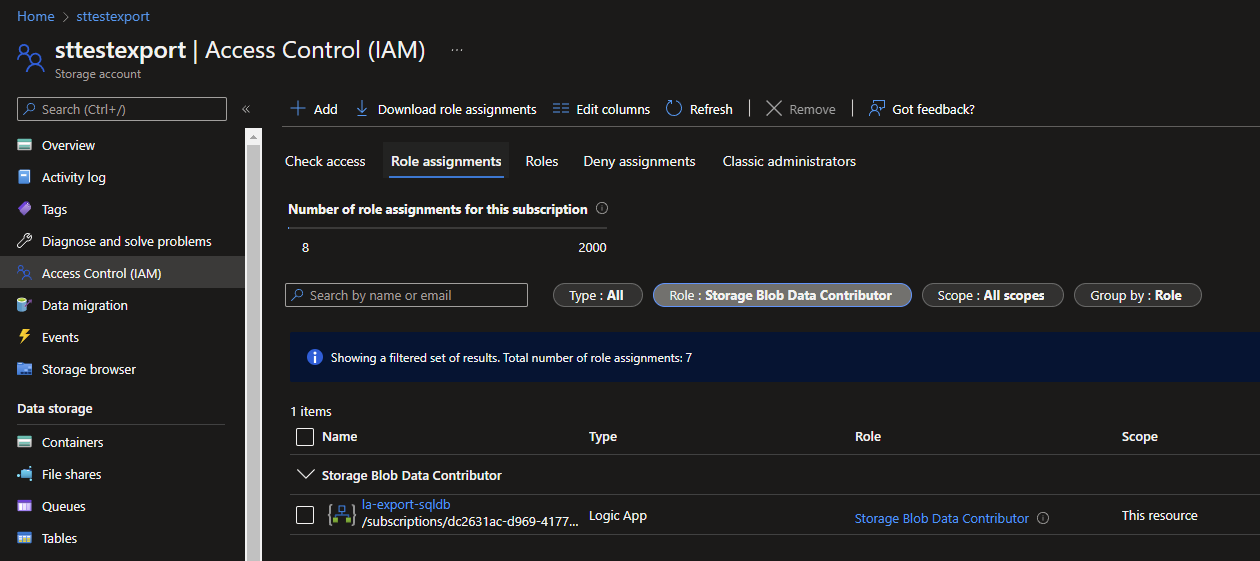Open the Role filter pill
The image size is (1260, 561).
(782, 295)
